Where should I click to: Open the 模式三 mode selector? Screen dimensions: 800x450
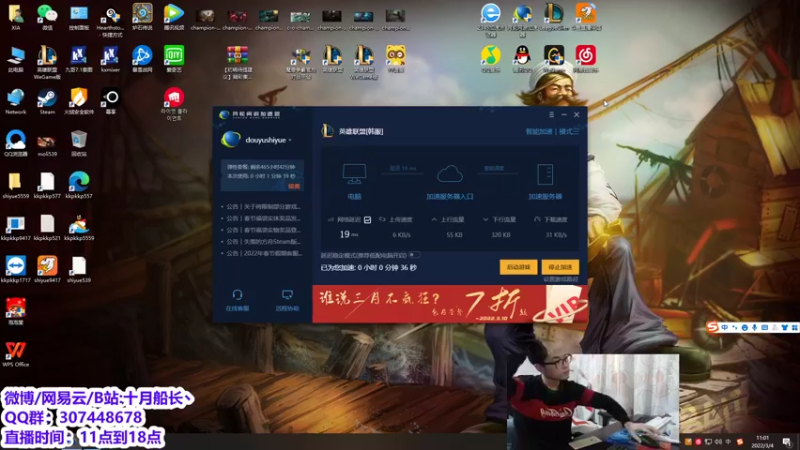[x=568, y=132]
